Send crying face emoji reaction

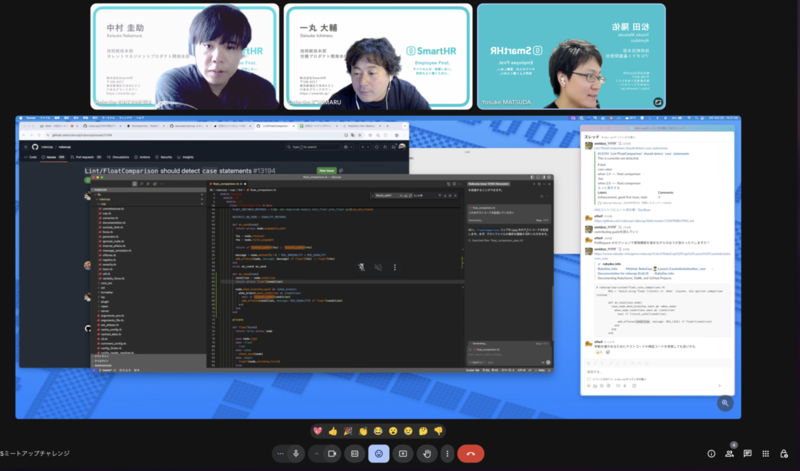point(408,431)
